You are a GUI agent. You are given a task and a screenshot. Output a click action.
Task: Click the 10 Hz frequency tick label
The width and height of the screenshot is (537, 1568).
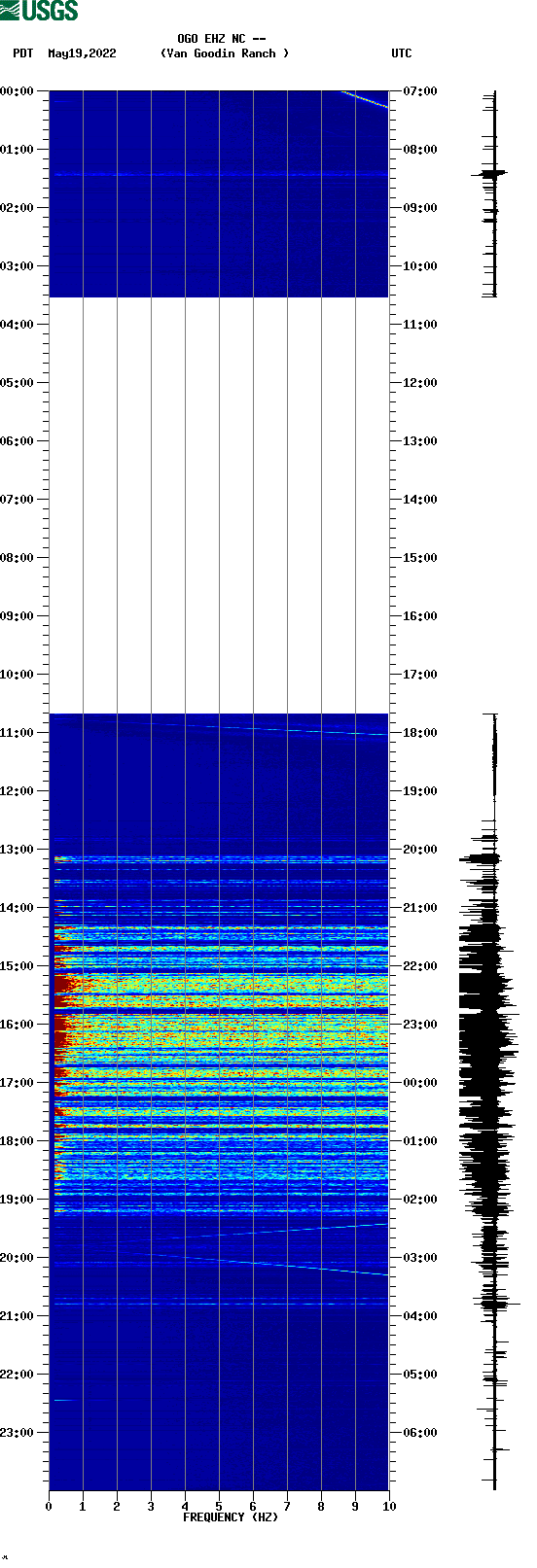[389, 1507]
